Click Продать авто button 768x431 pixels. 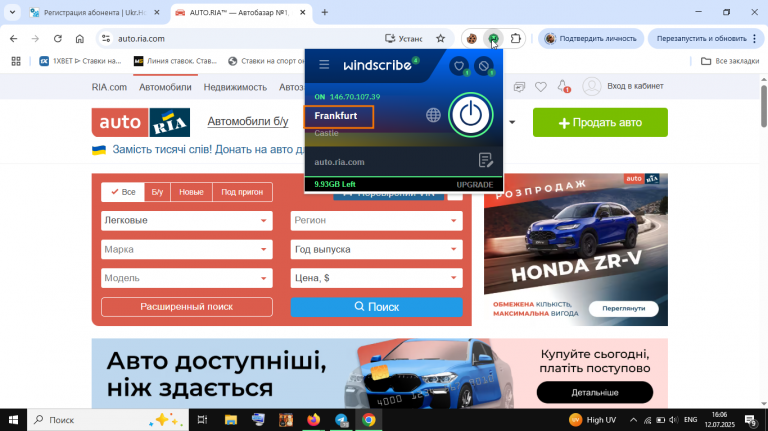[600, 122]
